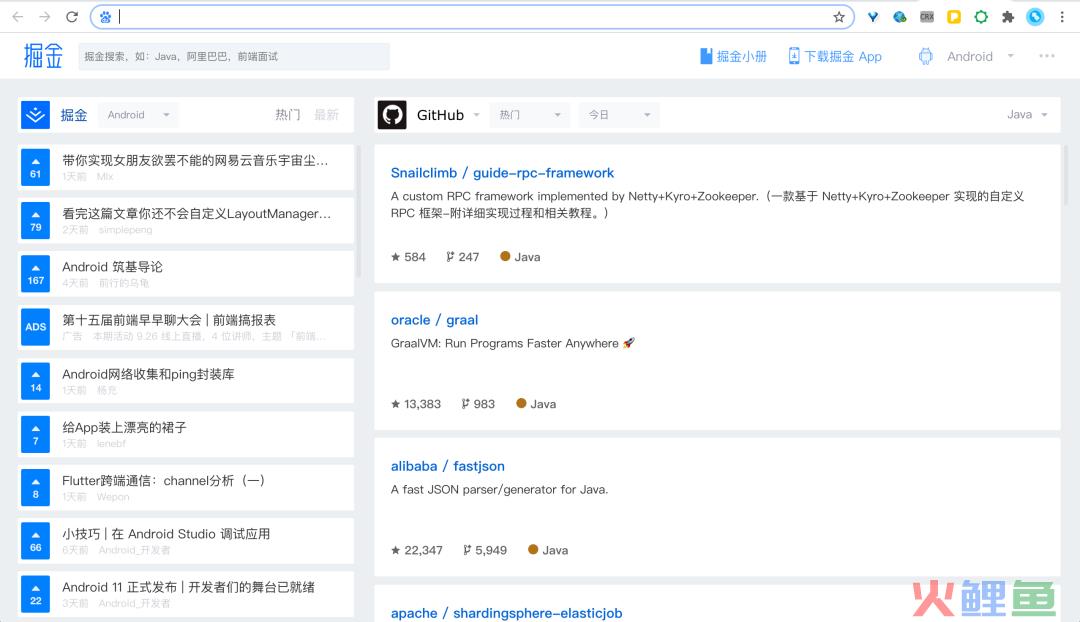The image size is (1080, 622).
Task: Open the 今日 time range dropdown
Action: [x=619, y=115]
